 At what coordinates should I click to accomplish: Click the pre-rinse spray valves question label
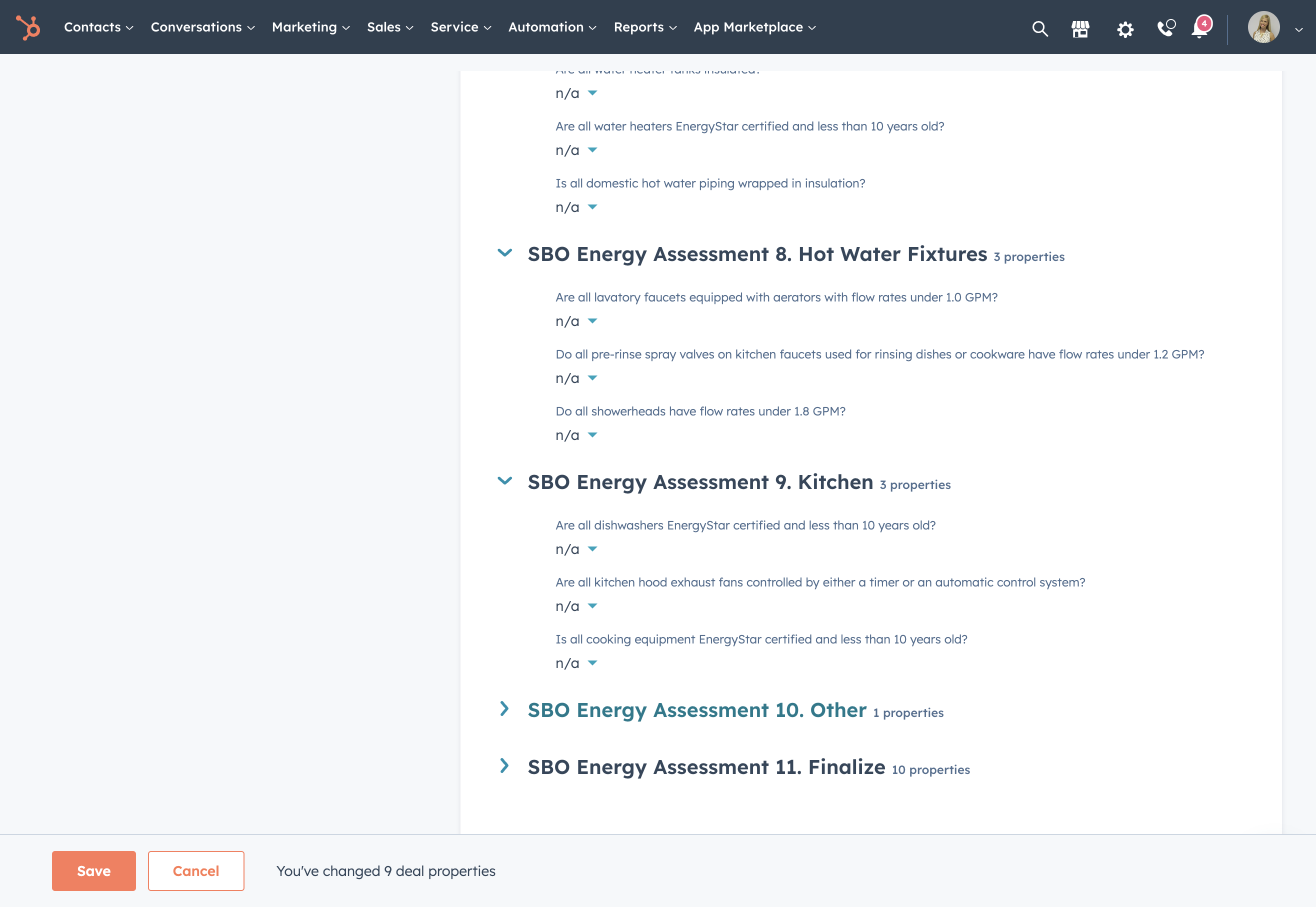coord(879,354)
